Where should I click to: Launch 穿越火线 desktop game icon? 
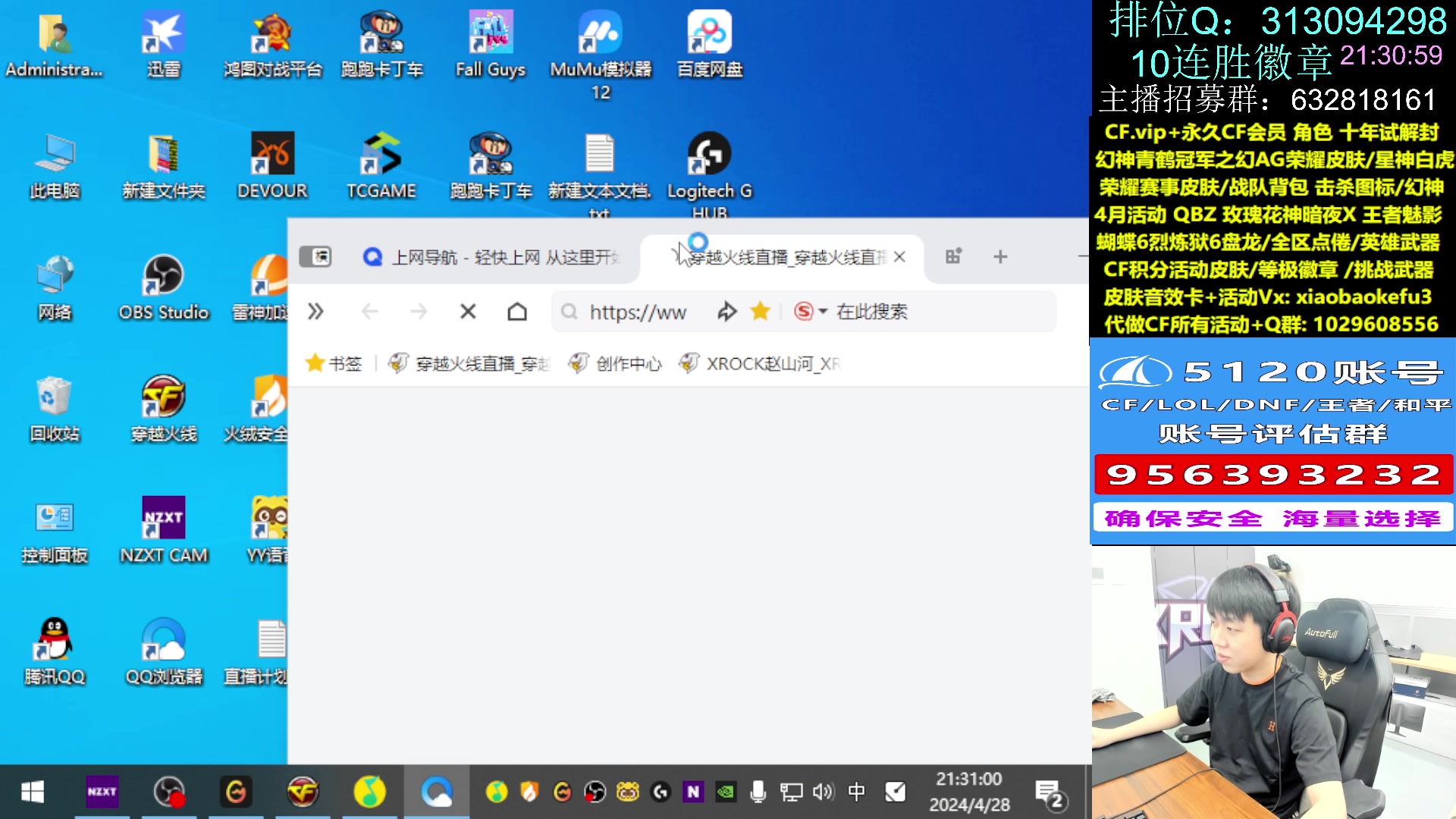point(163,409)
